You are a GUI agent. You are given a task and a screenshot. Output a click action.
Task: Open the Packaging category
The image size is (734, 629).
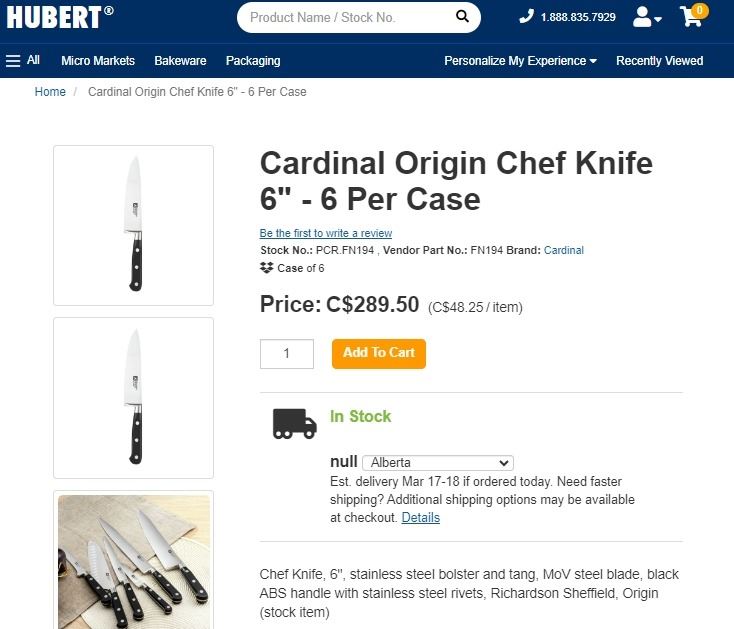(253, 61)
